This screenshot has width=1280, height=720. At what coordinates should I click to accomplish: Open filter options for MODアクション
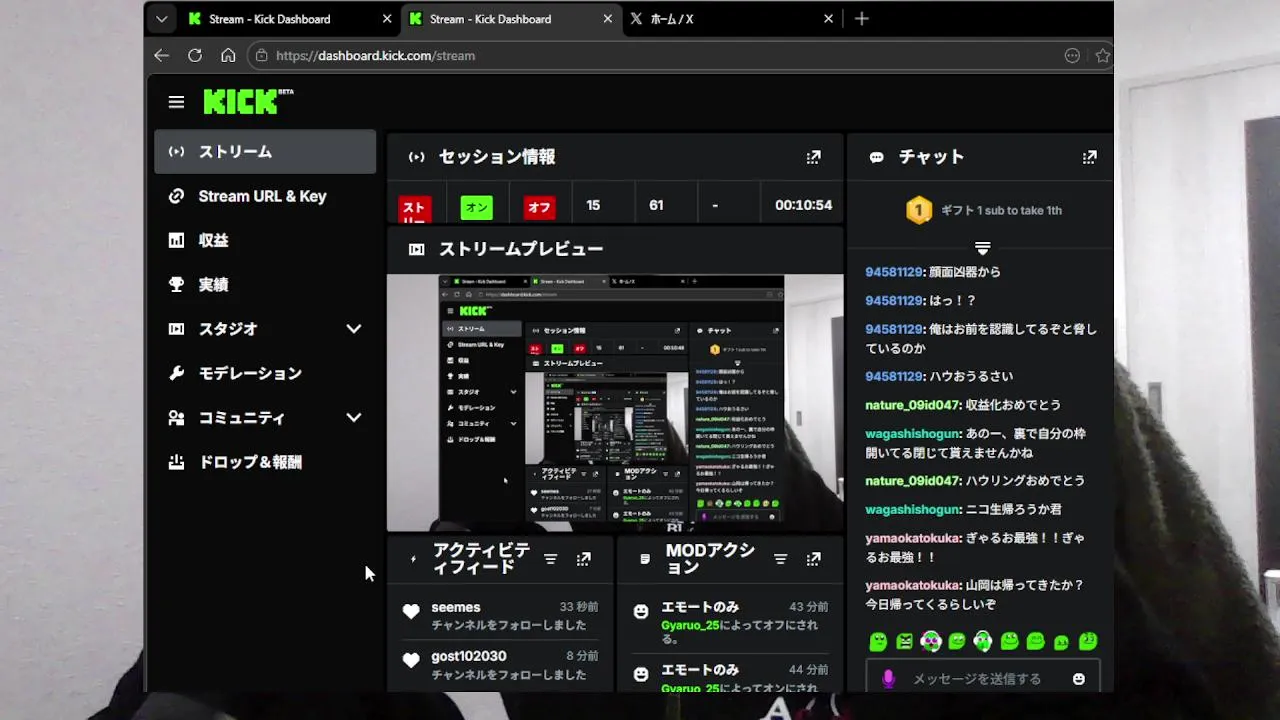click(781, 559)
